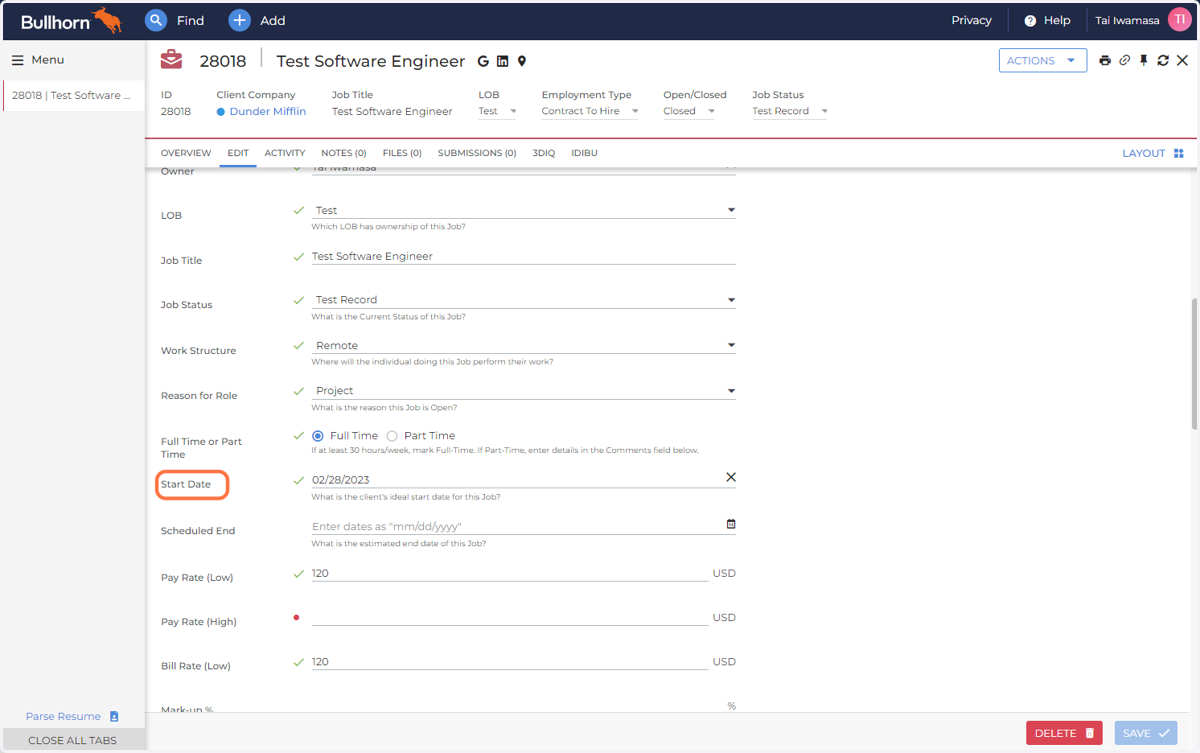Click the DELETE button
The height and width of the screenshot is (753, 1200).
tap(1064, 733)
